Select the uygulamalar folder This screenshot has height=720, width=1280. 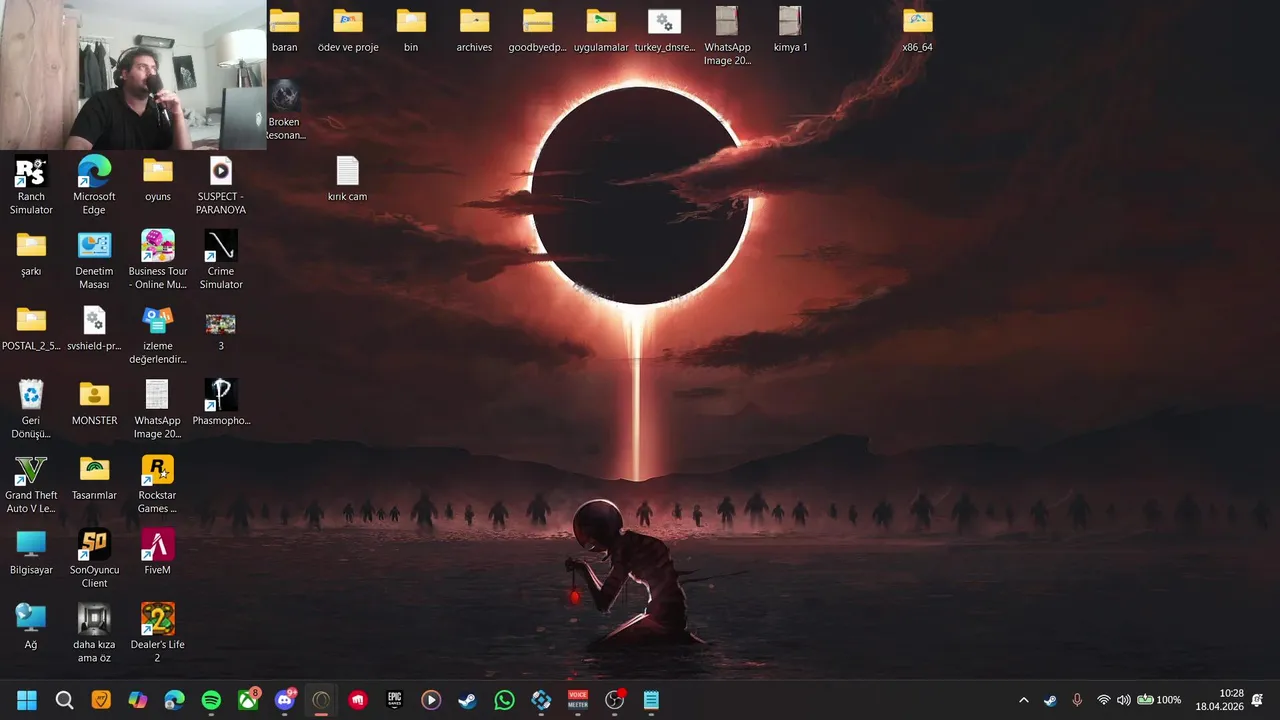coord(601,29)
